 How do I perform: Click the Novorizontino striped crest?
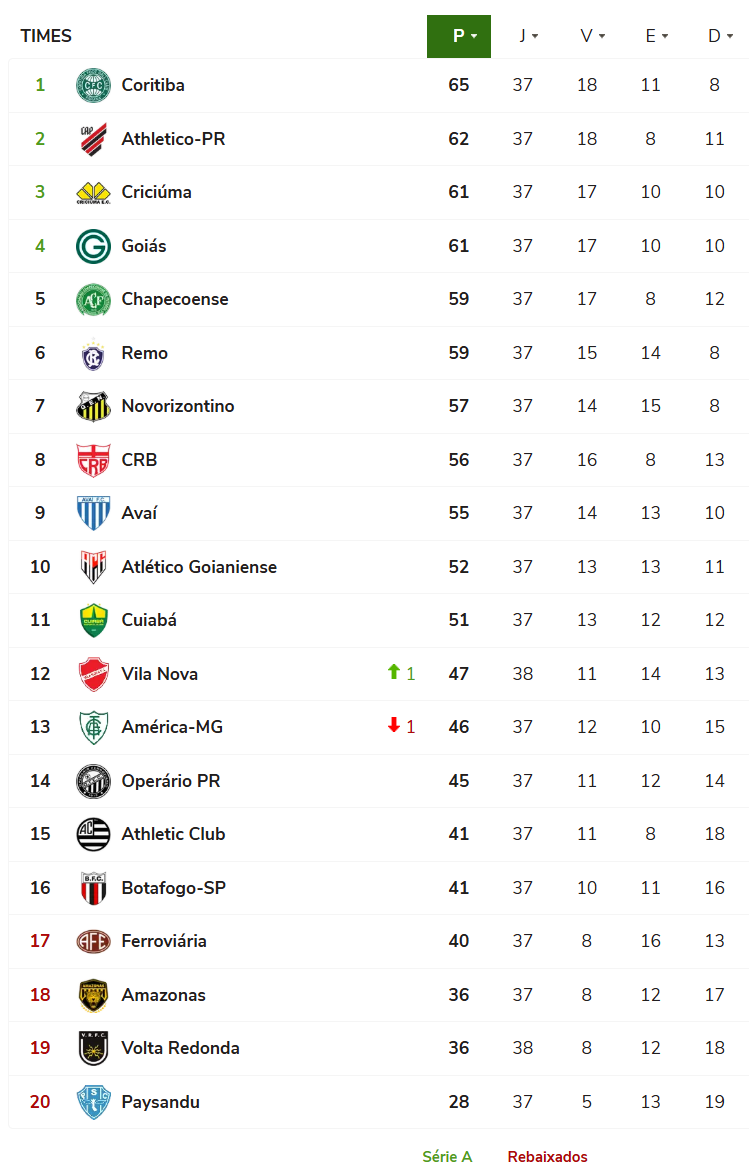93,406
